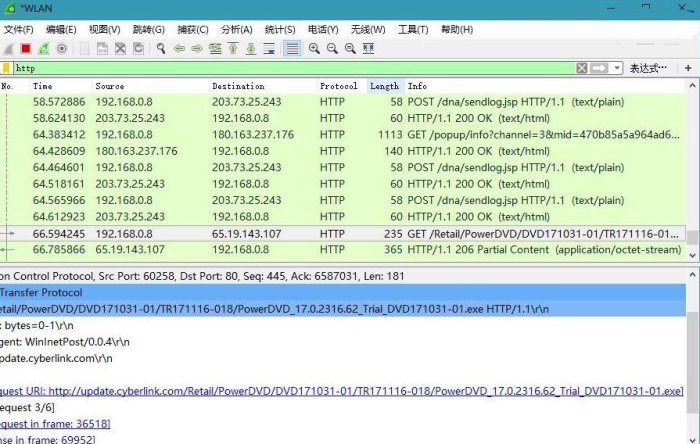The image size is (700, 444).
Task: Click the start capture shark fin icon
Action: coord(8,49)
